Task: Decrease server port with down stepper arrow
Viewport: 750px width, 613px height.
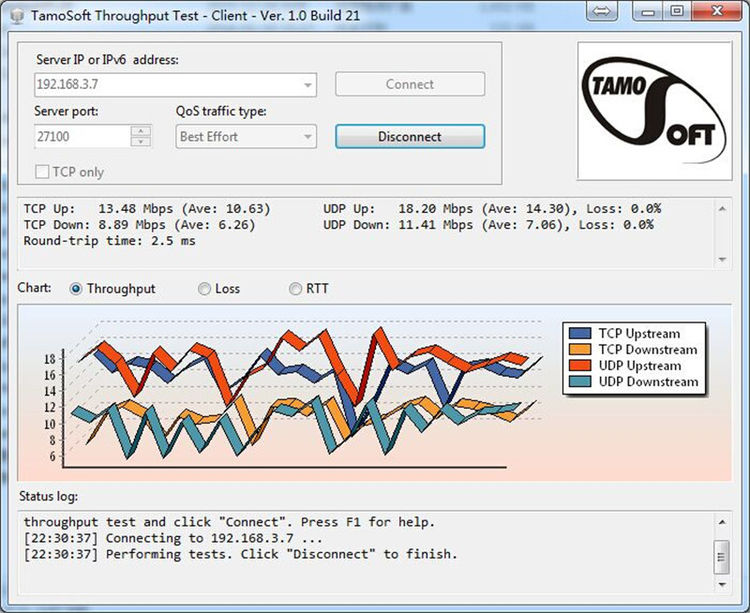Action: coord(141,142)
